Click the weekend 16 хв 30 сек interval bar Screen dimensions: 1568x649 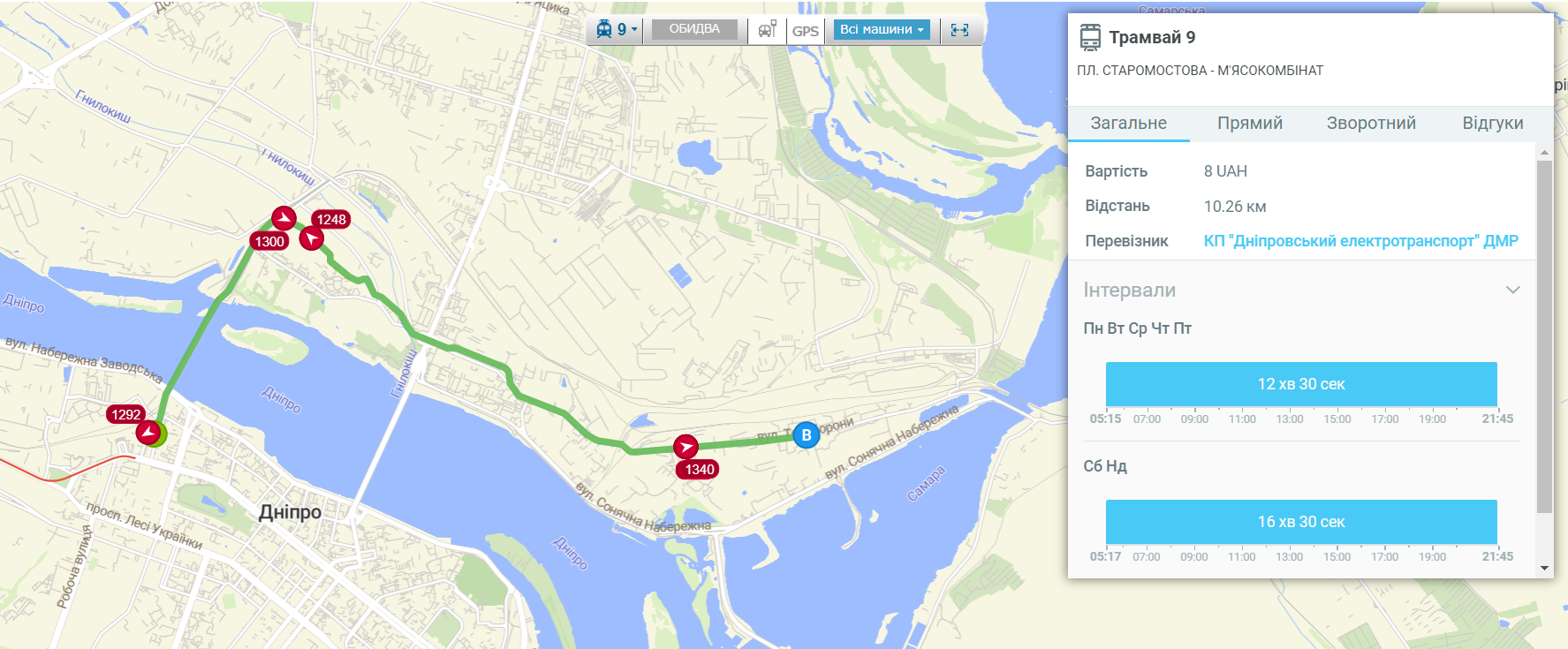pyautogui.click(x=1301, y=522)
